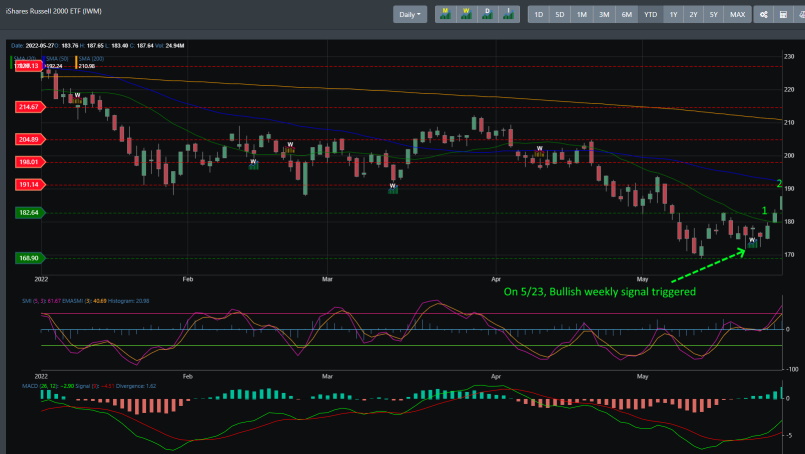The height and width of the screenshot is (454, 805).
Task: Click the 198.01 red price level label
Action: tap(30, 162)
